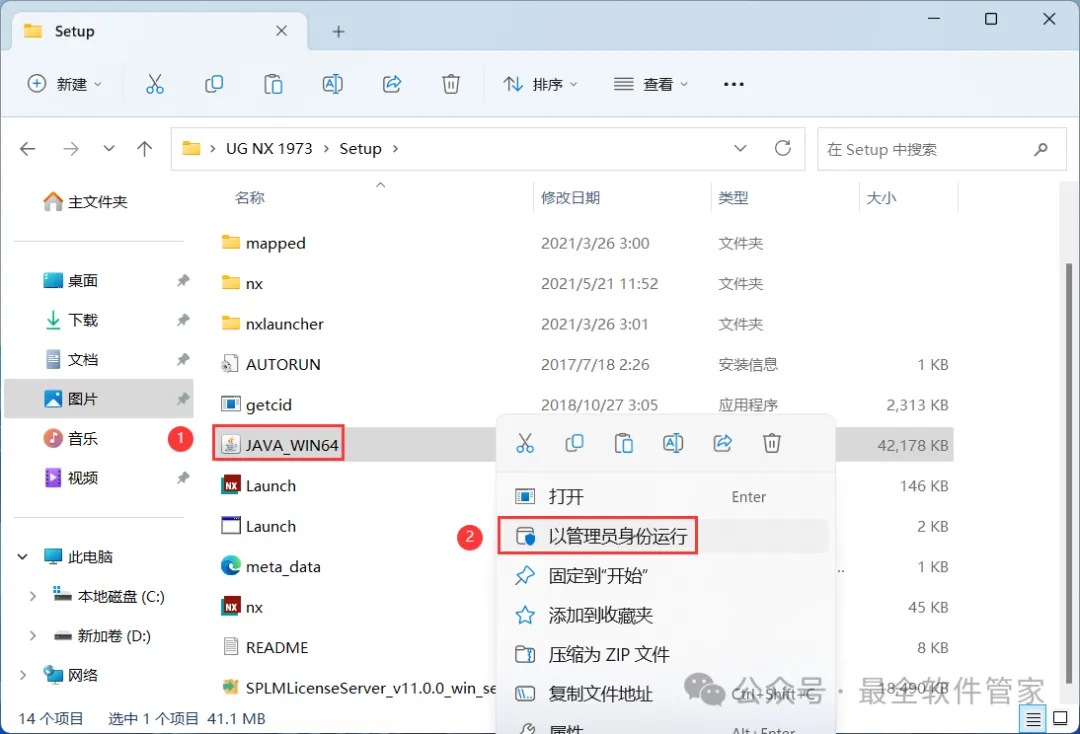Choose 复制文件地址 in the context menu

665,693
